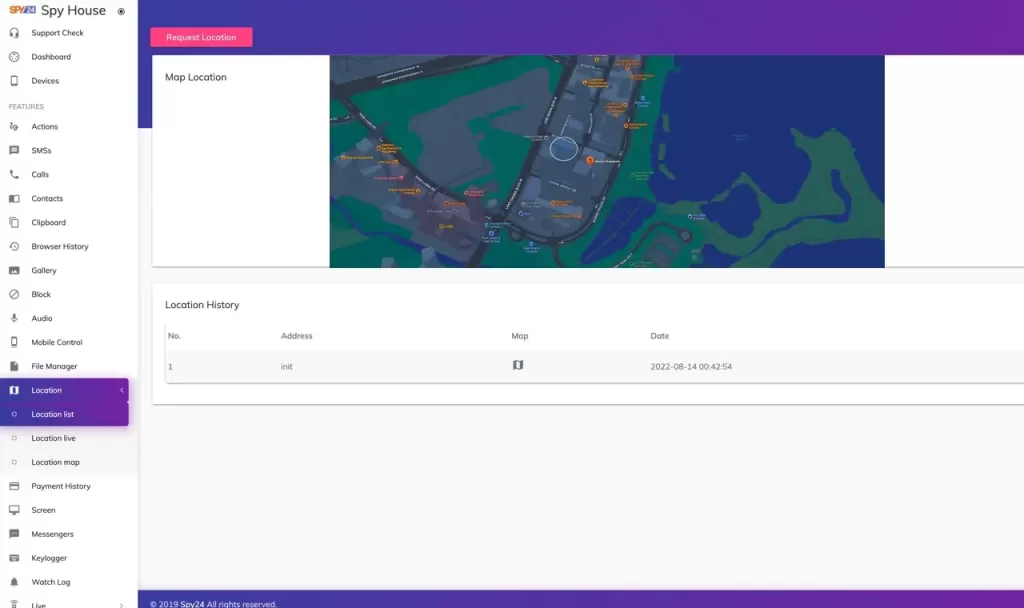The image size is (1024, 608).
Task: Click the Browser History clock icon
Action: (14, 246)
